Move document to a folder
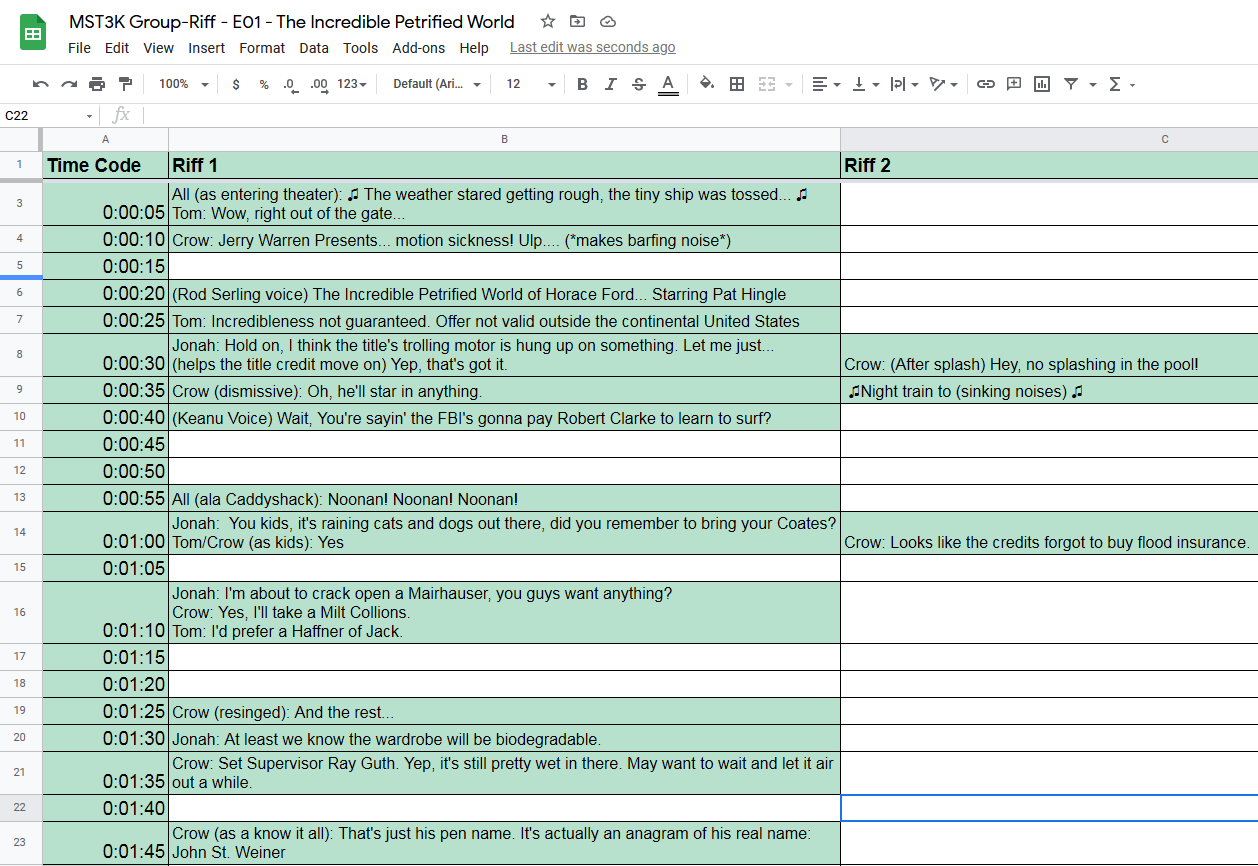Viewport: 1258px width, 866px height. 577,21
